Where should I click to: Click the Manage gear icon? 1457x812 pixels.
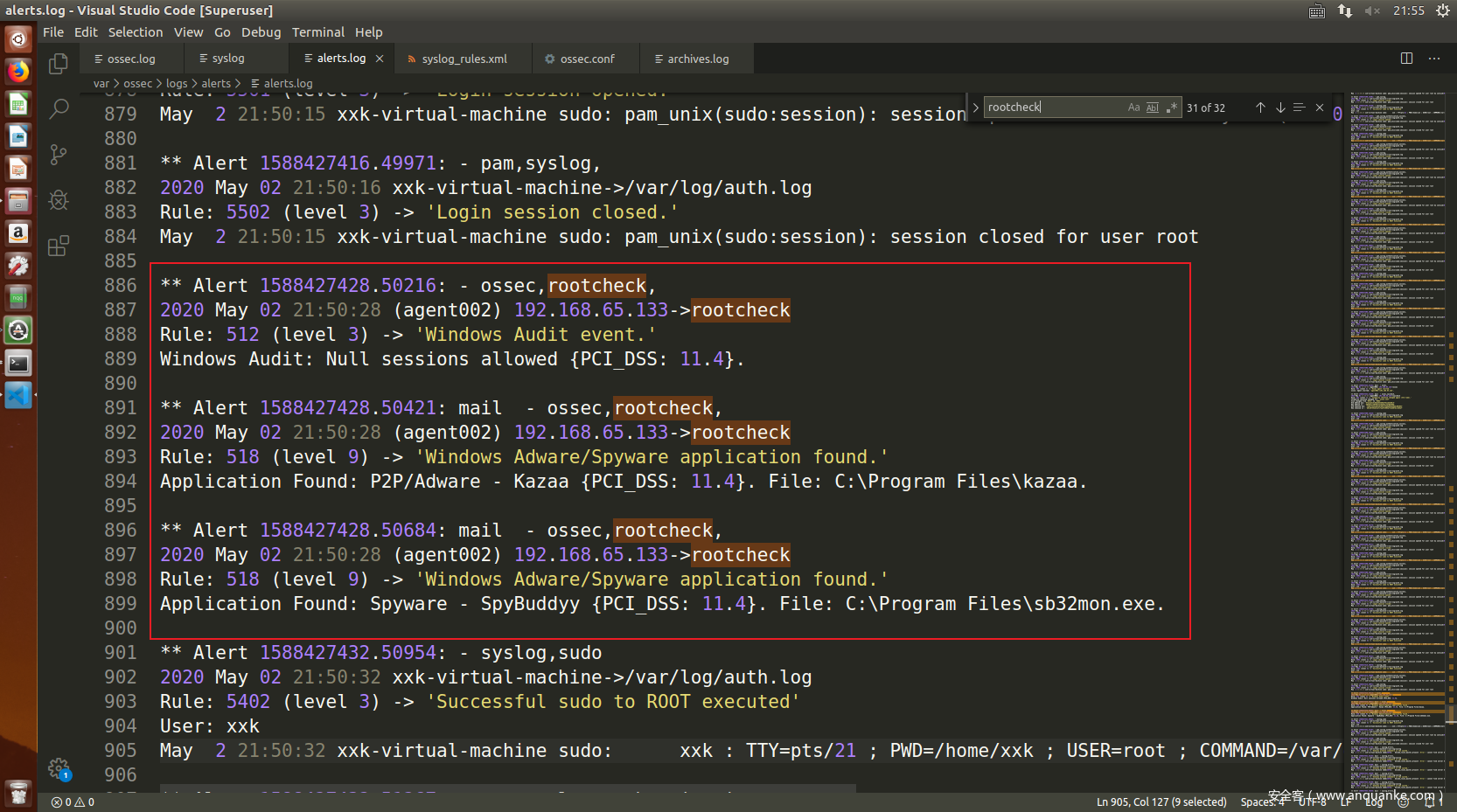pyautogui.click(x=59, y=768)
